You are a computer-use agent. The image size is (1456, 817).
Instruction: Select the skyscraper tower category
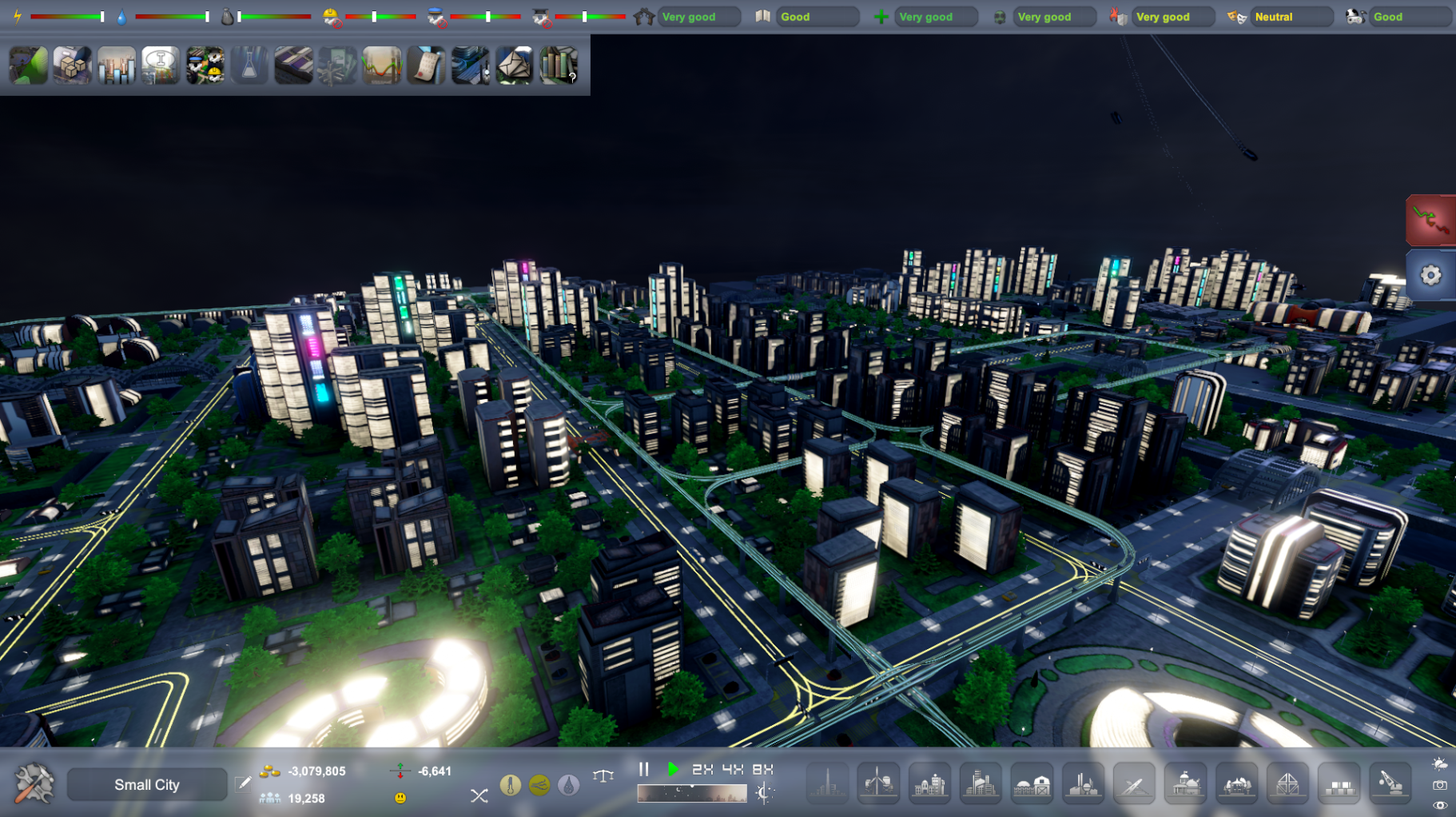(827, 783)
